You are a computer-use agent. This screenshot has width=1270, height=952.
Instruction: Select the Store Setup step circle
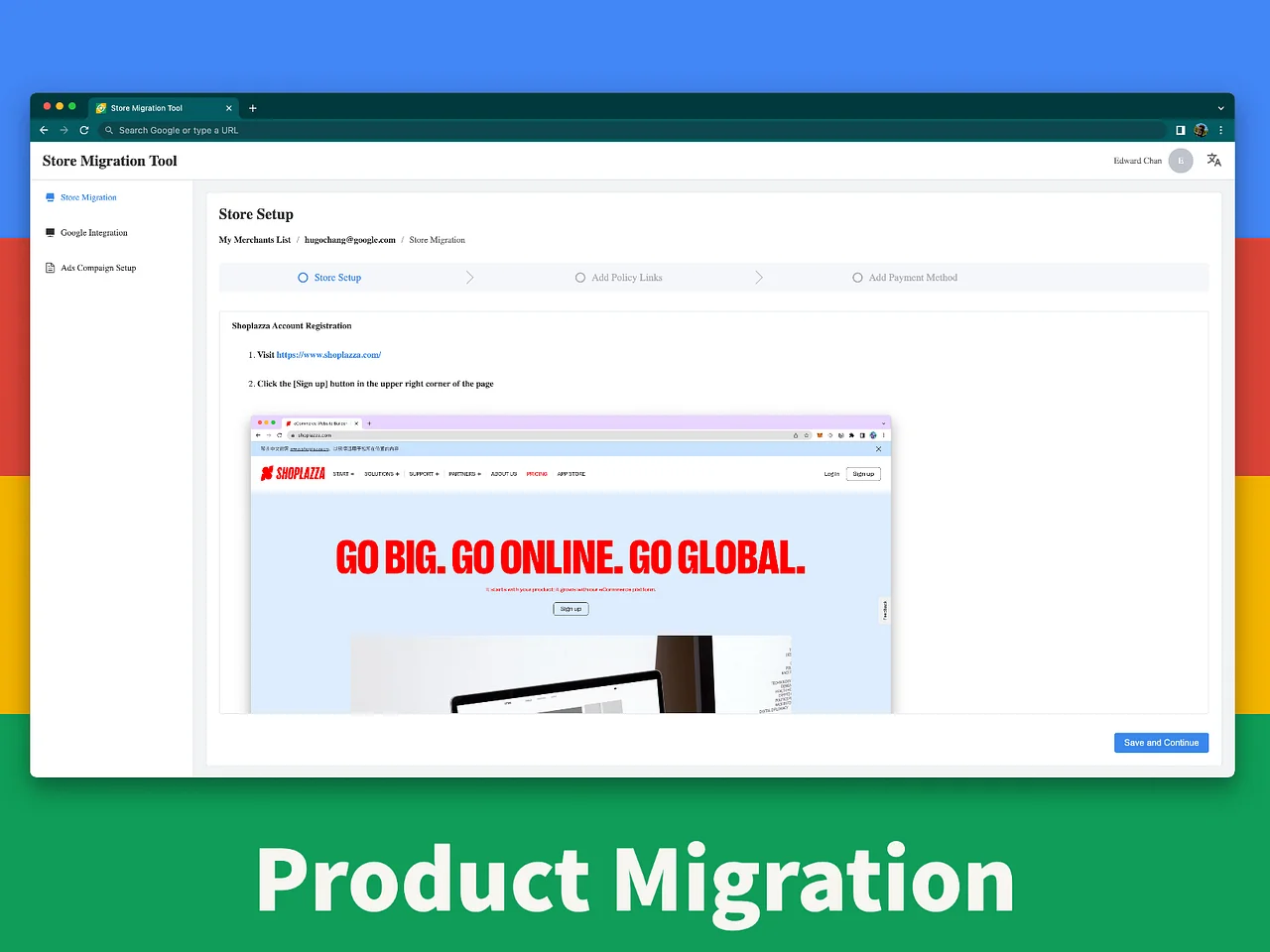[x=303, y=278]
